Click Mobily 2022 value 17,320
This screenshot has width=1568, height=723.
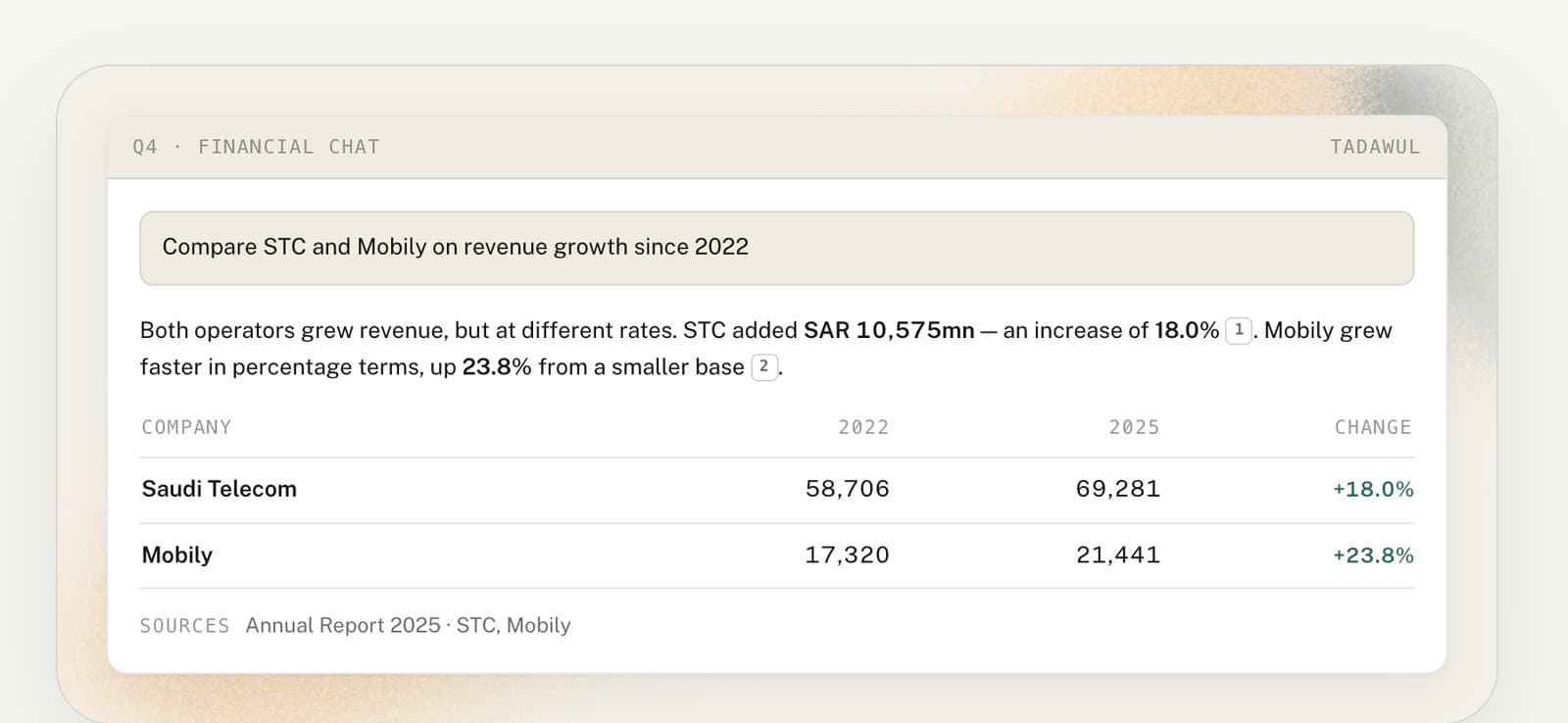tap(847, 554)
